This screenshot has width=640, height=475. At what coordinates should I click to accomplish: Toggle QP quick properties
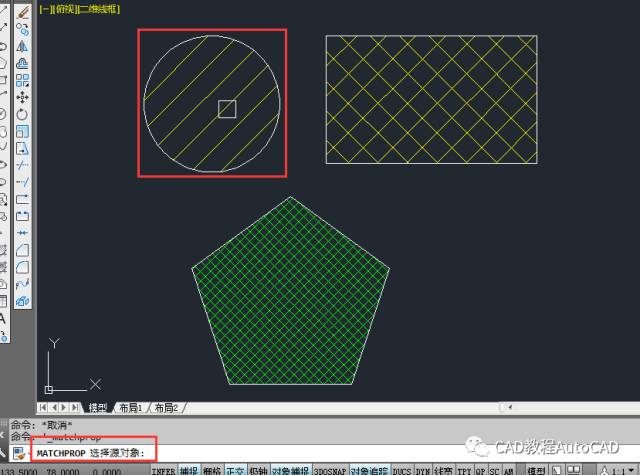[480, 471]
